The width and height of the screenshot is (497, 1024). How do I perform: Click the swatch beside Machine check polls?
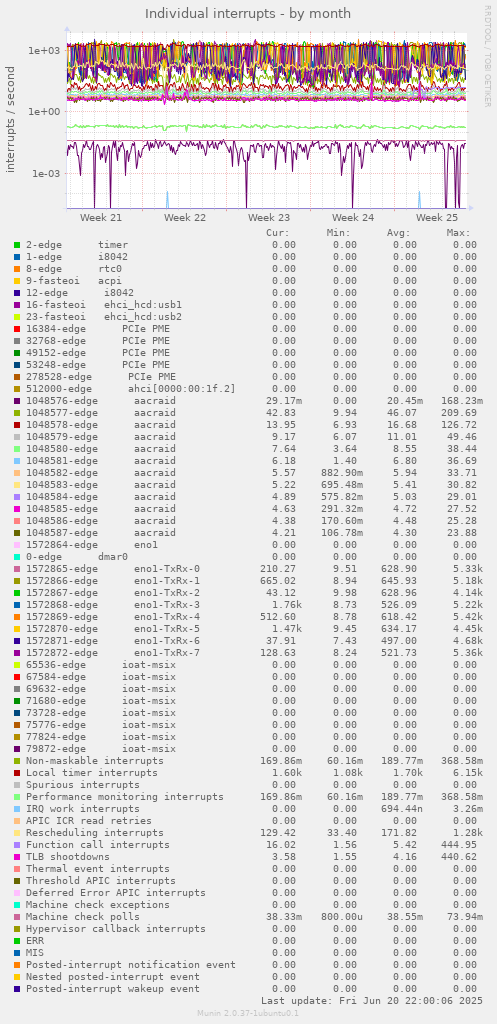click(x=17, y=917)
